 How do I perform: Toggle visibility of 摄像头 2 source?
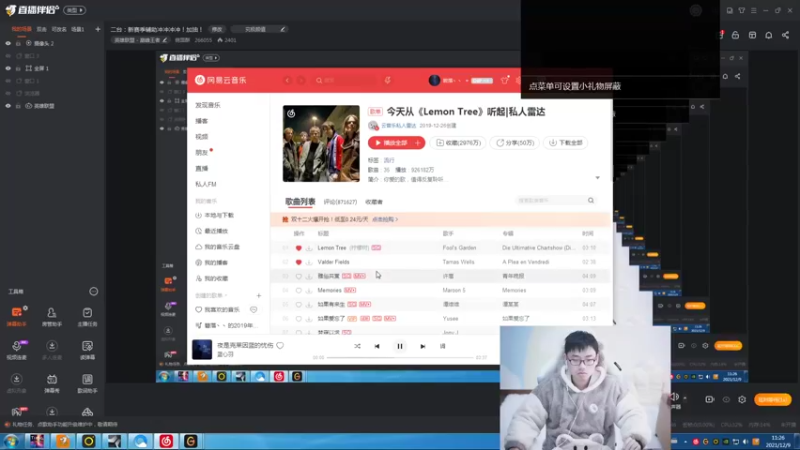[x=8, y=43]
